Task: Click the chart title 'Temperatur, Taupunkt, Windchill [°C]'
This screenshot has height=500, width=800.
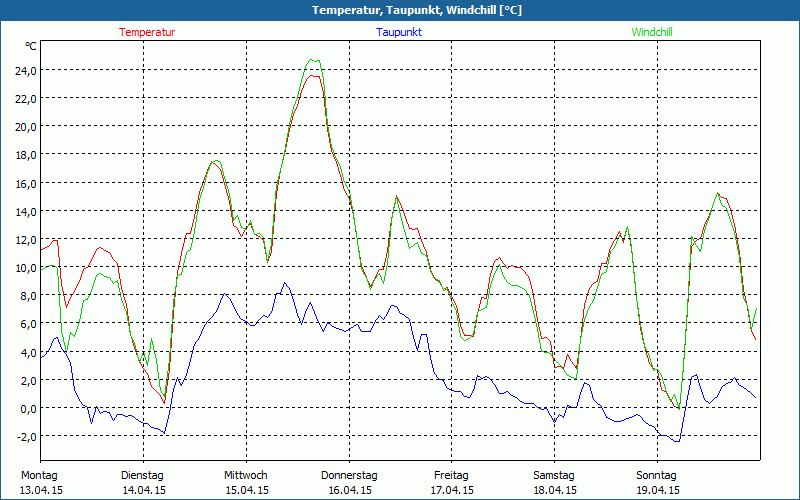Action: click(x=417, y=10)
